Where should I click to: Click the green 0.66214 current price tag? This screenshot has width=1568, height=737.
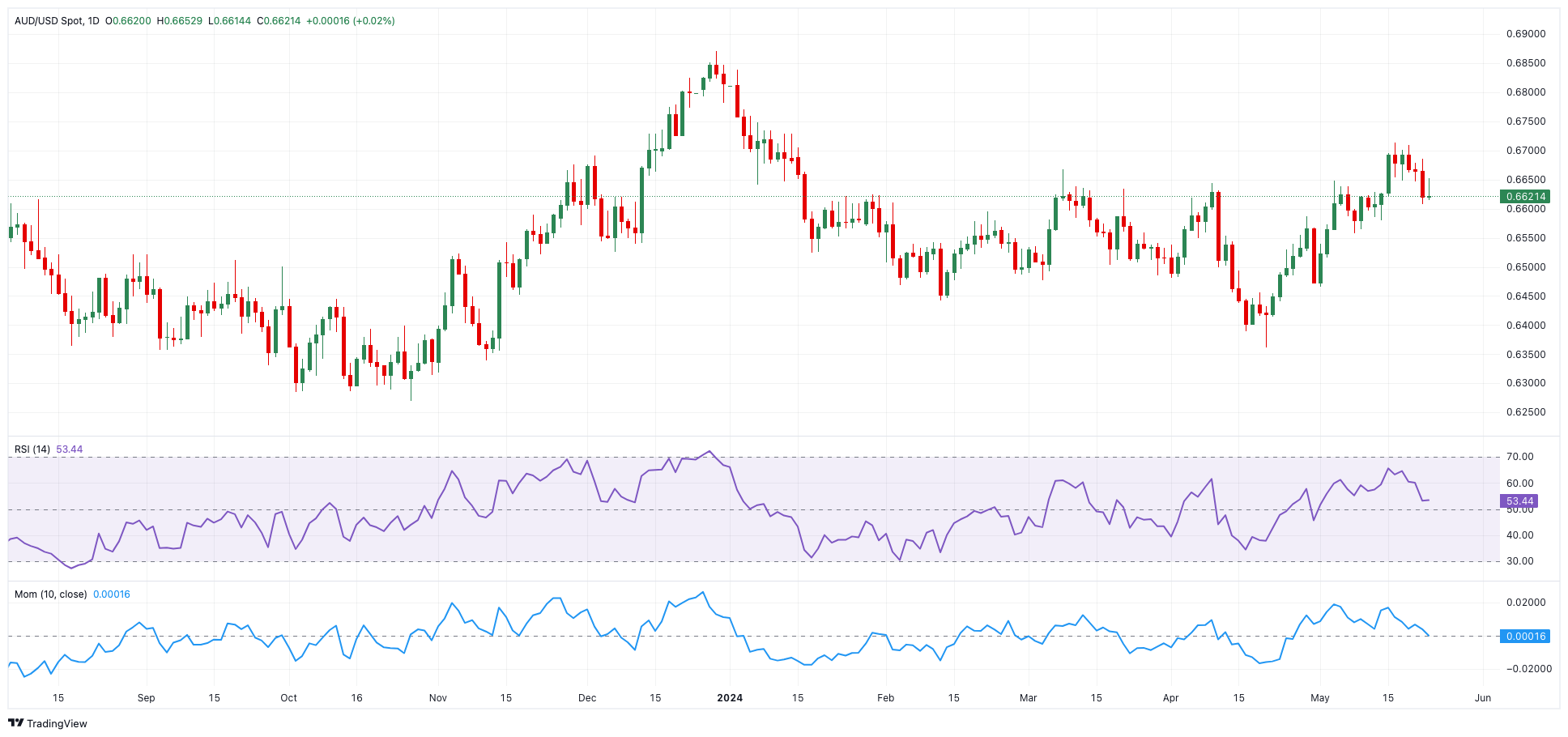click(1525, 197)
